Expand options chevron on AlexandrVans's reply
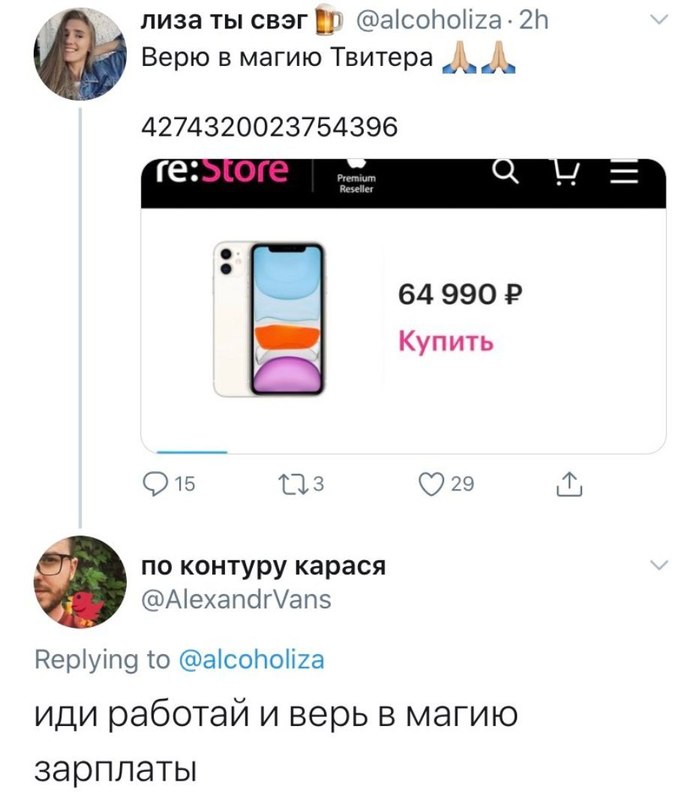The width and height of the screenshot is (700, 810). tap(659, 565)
